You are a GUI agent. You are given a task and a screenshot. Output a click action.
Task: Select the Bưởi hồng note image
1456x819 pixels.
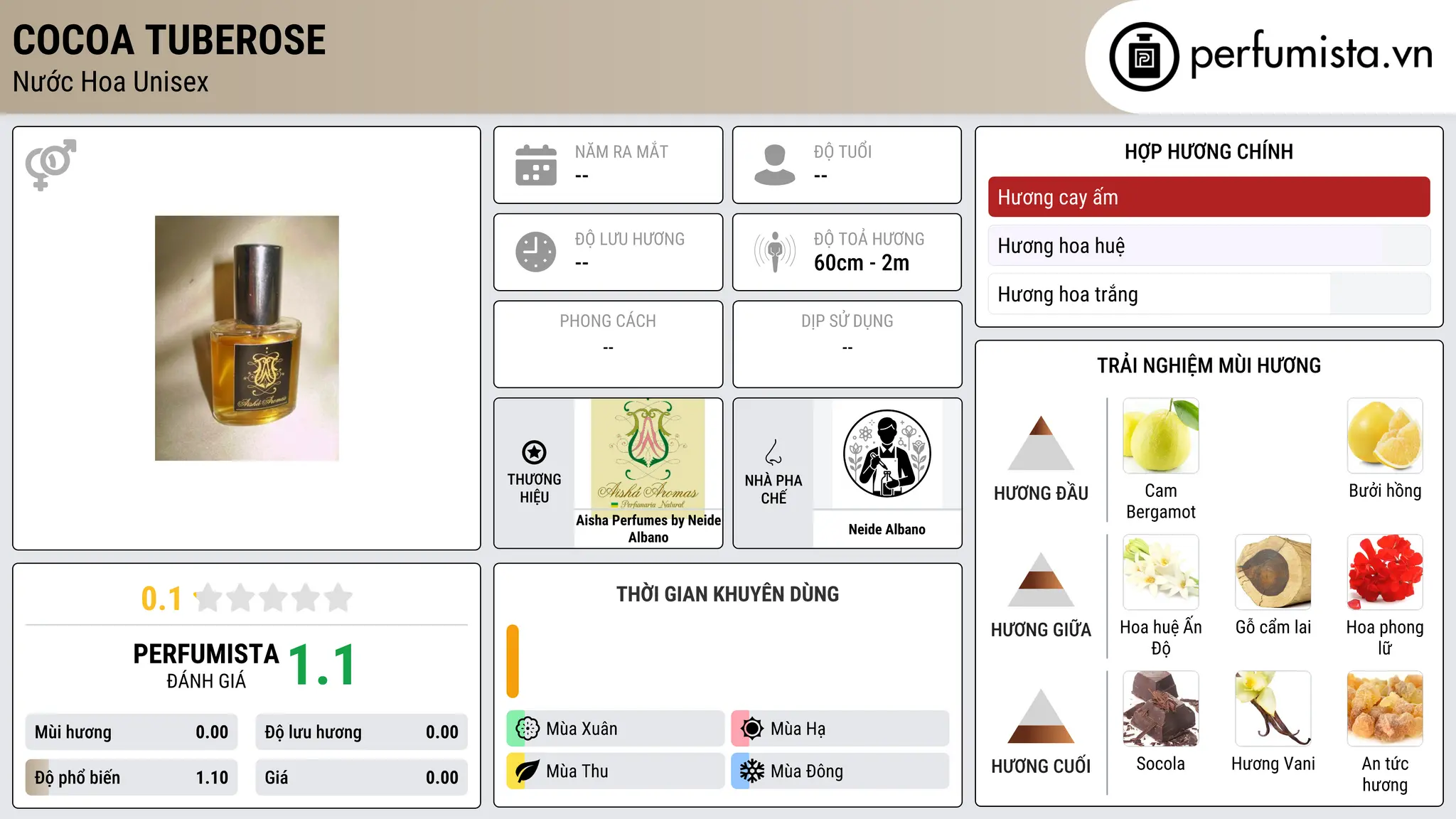1385,436
